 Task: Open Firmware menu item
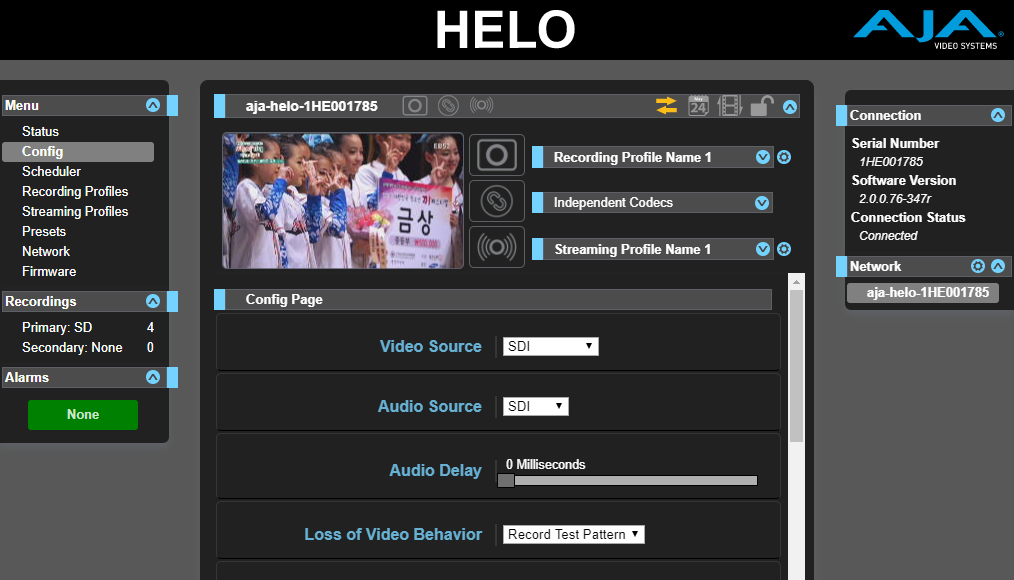[49, 272]
